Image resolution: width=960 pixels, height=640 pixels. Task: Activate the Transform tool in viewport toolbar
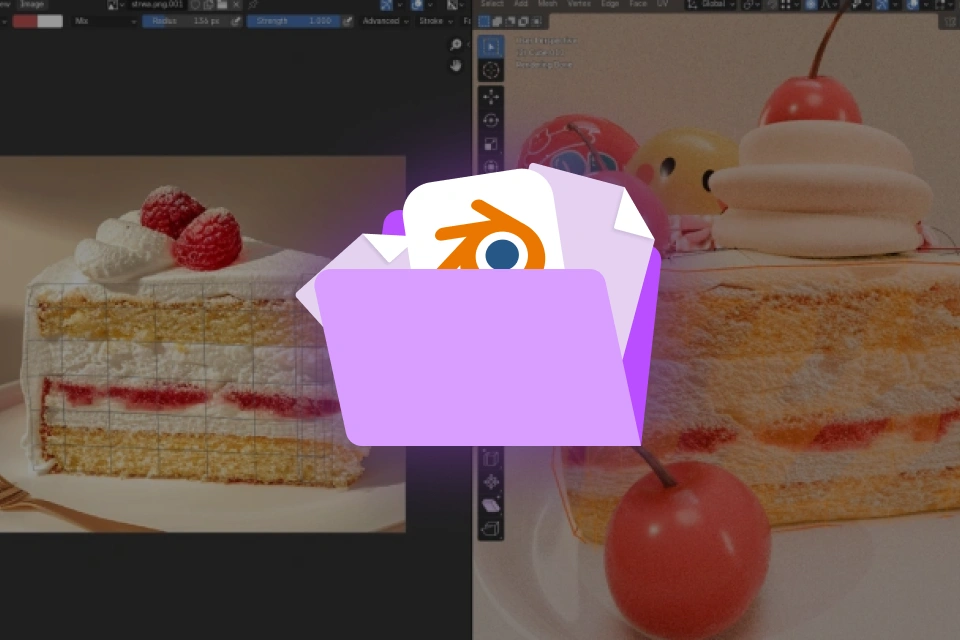click(x=490, y=167)
